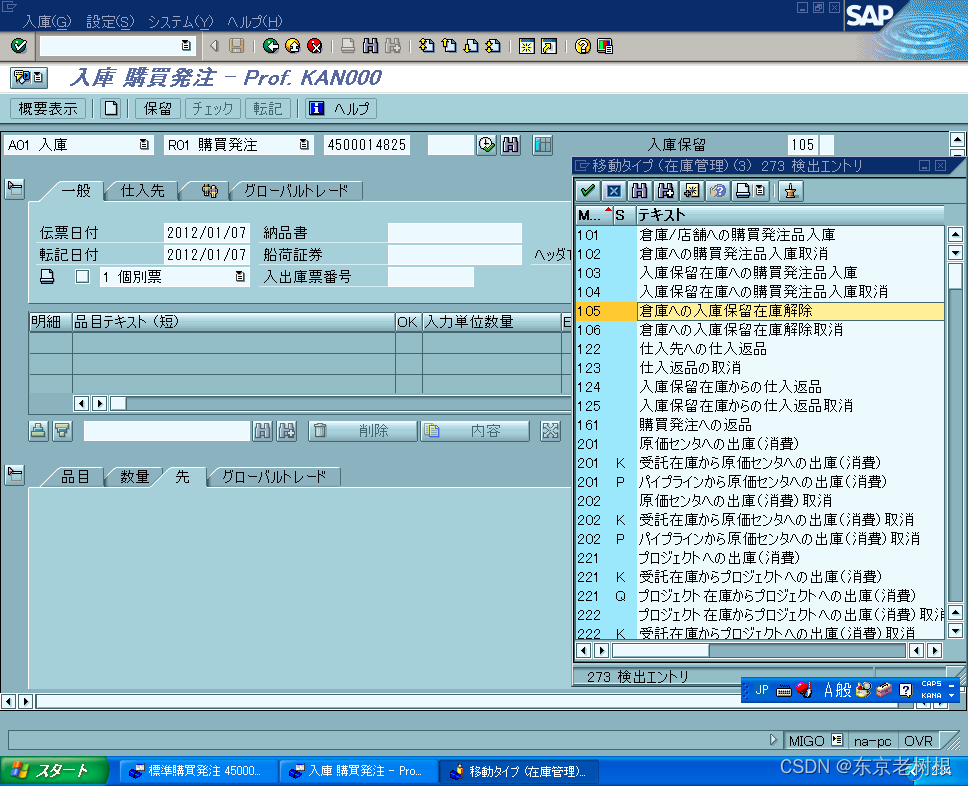Click the JP language bar indicator

[762, 690]
